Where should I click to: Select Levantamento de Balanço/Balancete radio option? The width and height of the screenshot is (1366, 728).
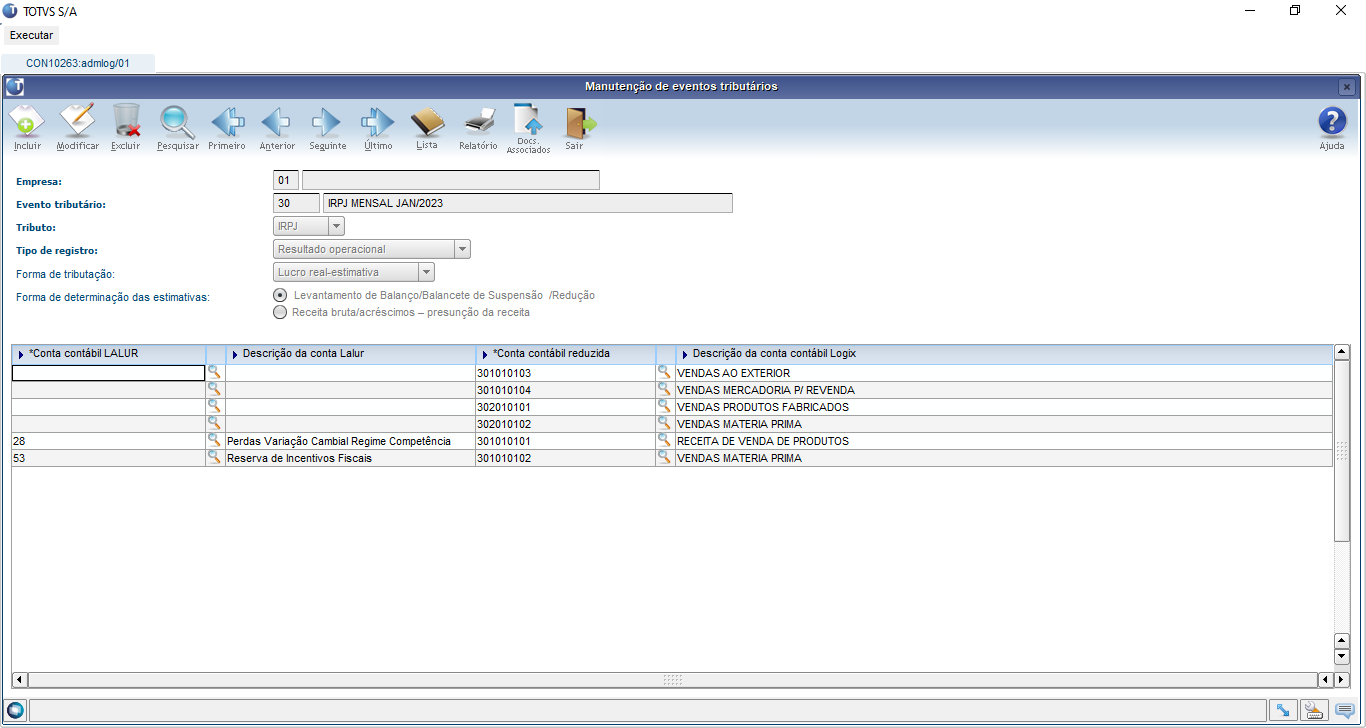tap(280, 296)
